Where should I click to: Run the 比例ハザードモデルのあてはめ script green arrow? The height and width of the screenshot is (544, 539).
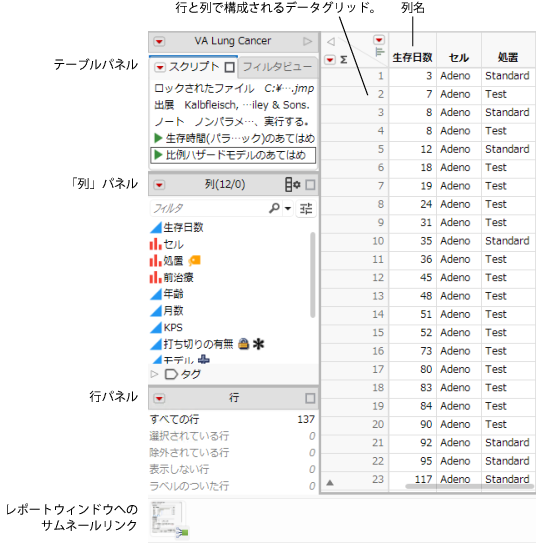(158, 155)
